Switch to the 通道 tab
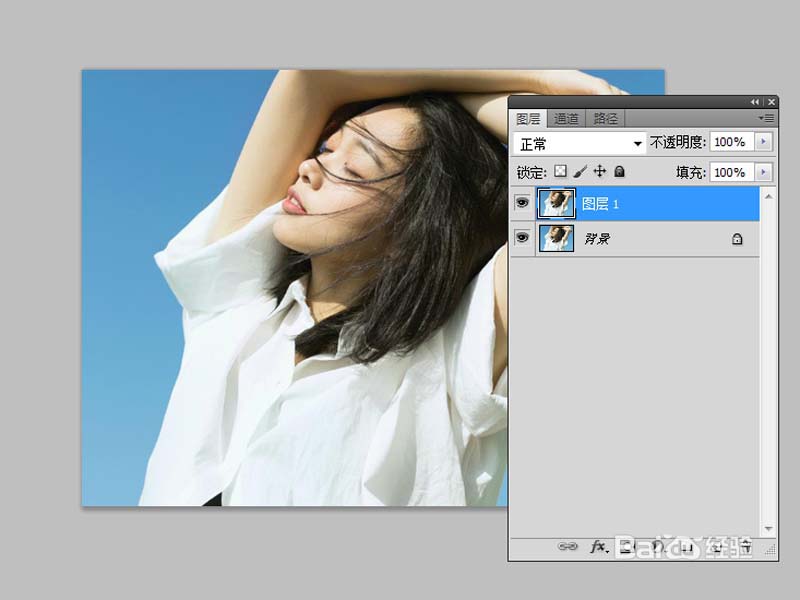This screenshot has width=800, height=600. [x=566, y=118]
